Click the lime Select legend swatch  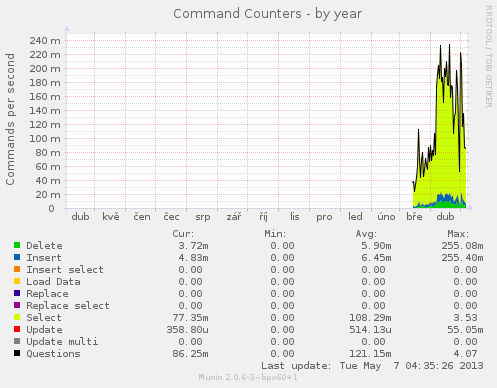point(17,317)
